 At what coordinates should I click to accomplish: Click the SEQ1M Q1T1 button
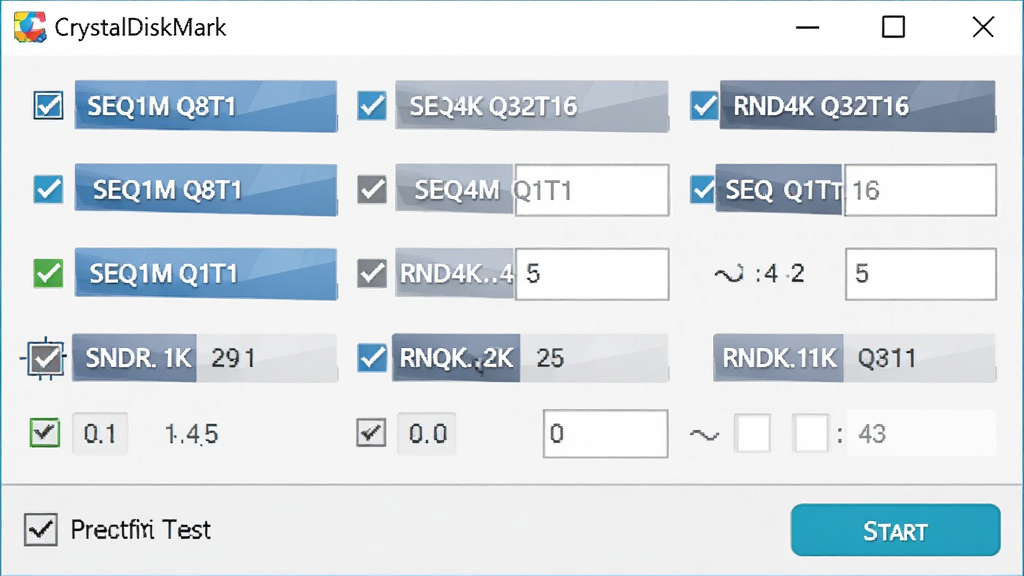pyautogui.click(x=206, y=274)
